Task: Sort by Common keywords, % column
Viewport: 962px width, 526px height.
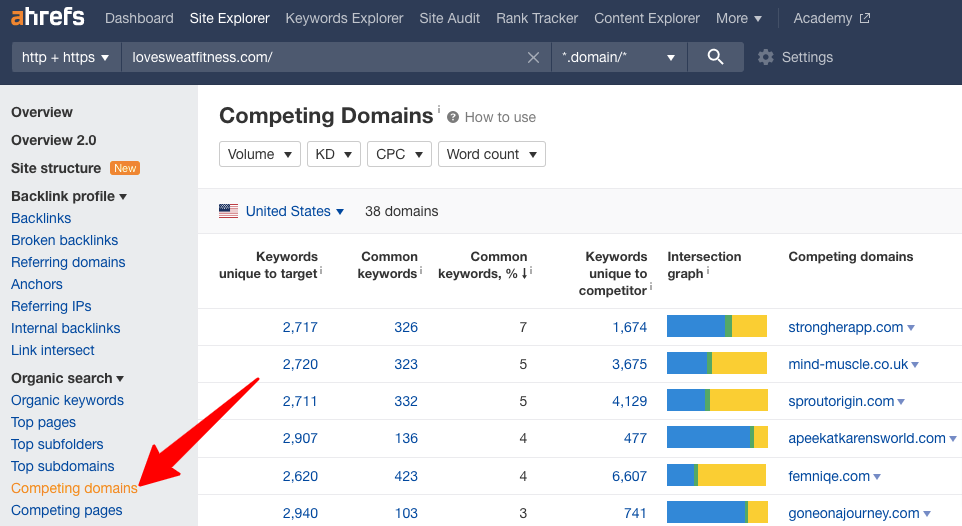Action: point(483,265)
